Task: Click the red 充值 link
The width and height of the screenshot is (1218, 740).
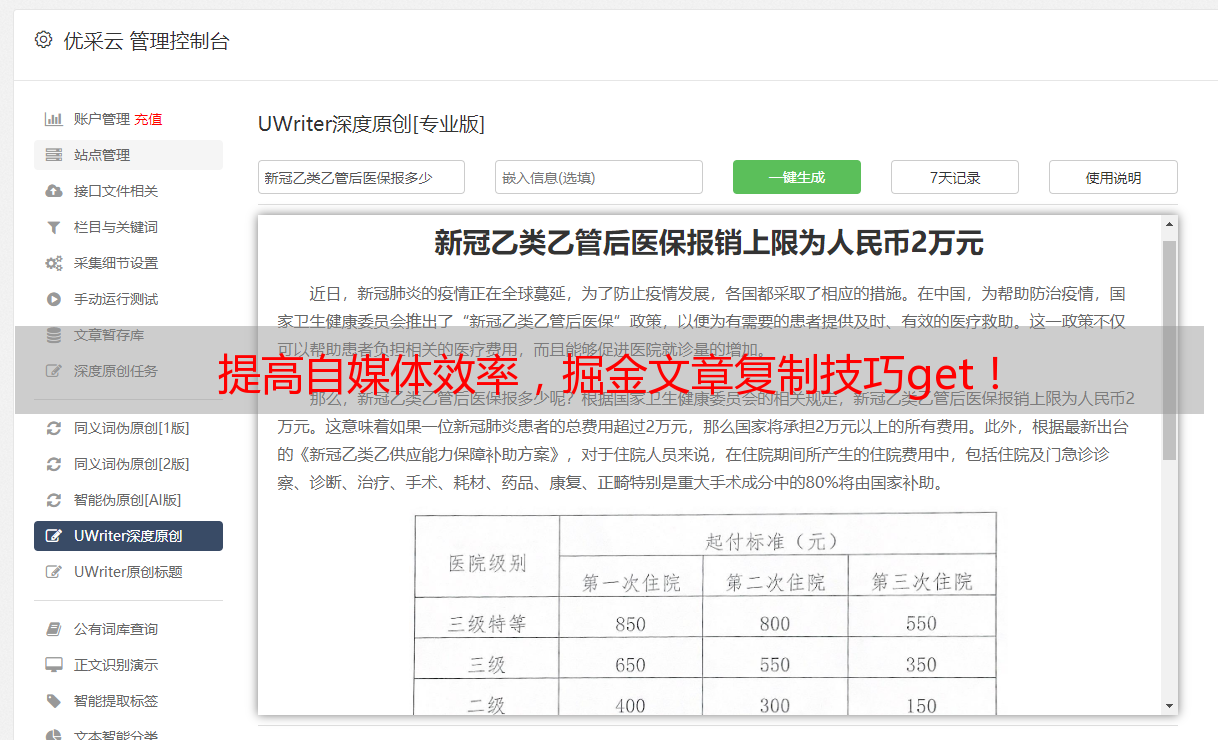Action: (x=148, y=119)
